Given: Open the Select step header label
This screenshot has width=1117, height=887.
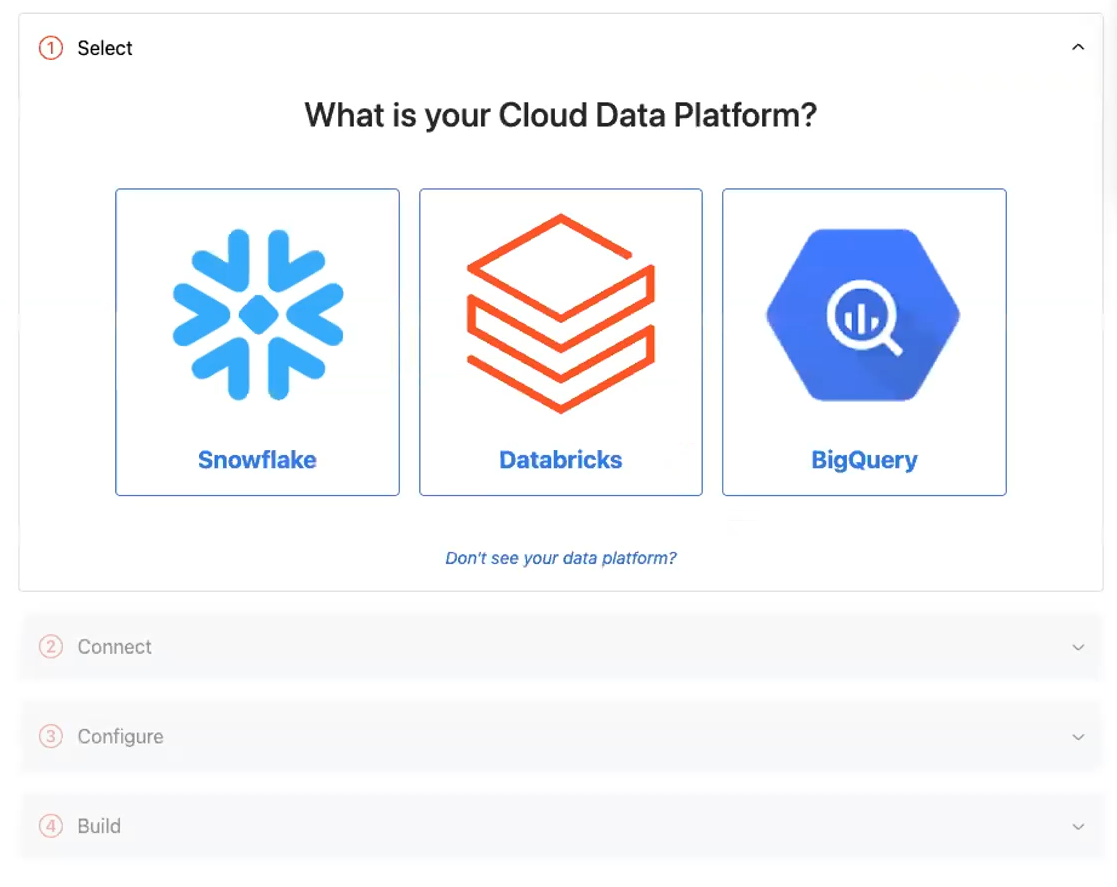Looking at the screenshot, I should [x=105, y=48].
